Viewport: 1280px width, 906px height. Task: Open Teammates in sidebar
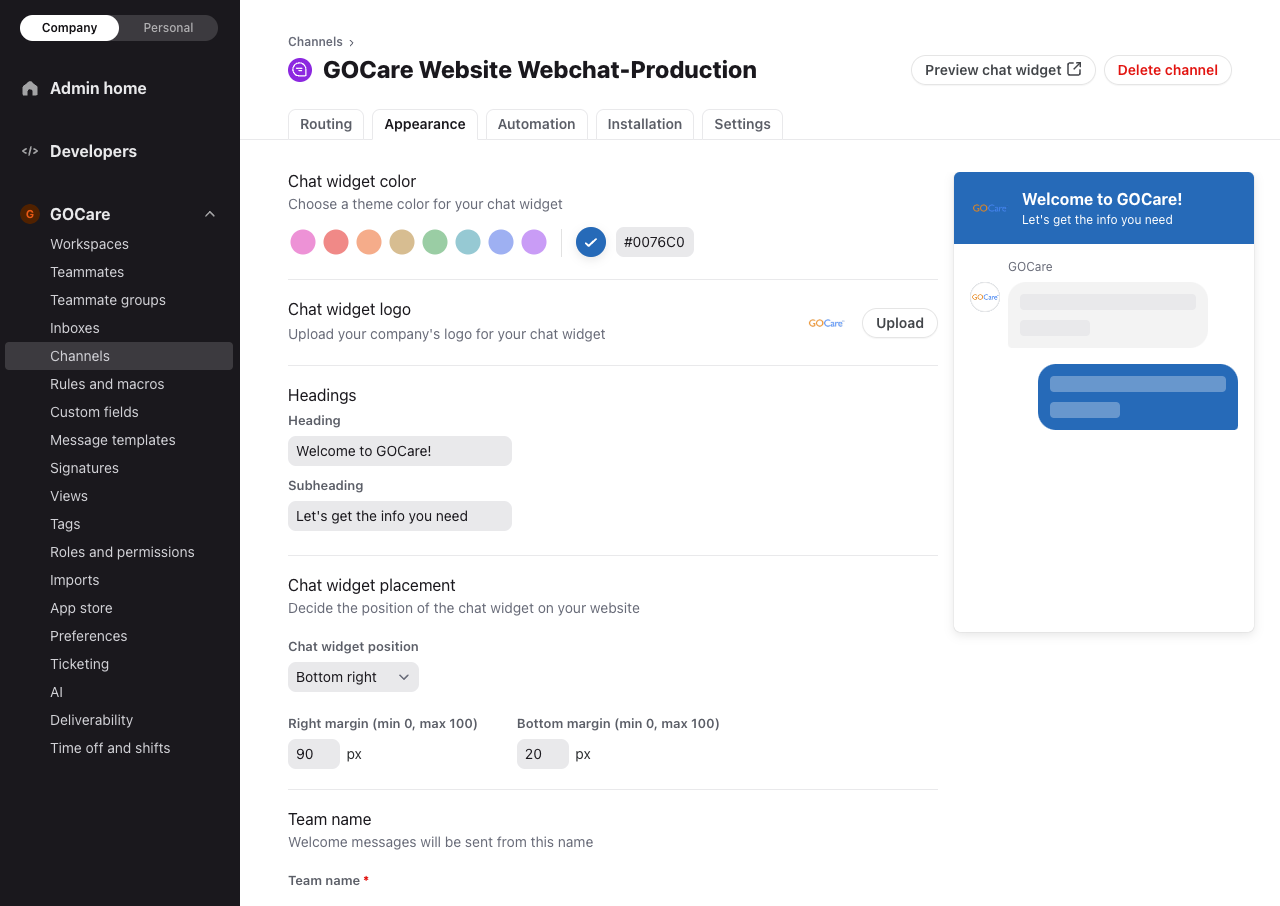(x=119, y=272)
